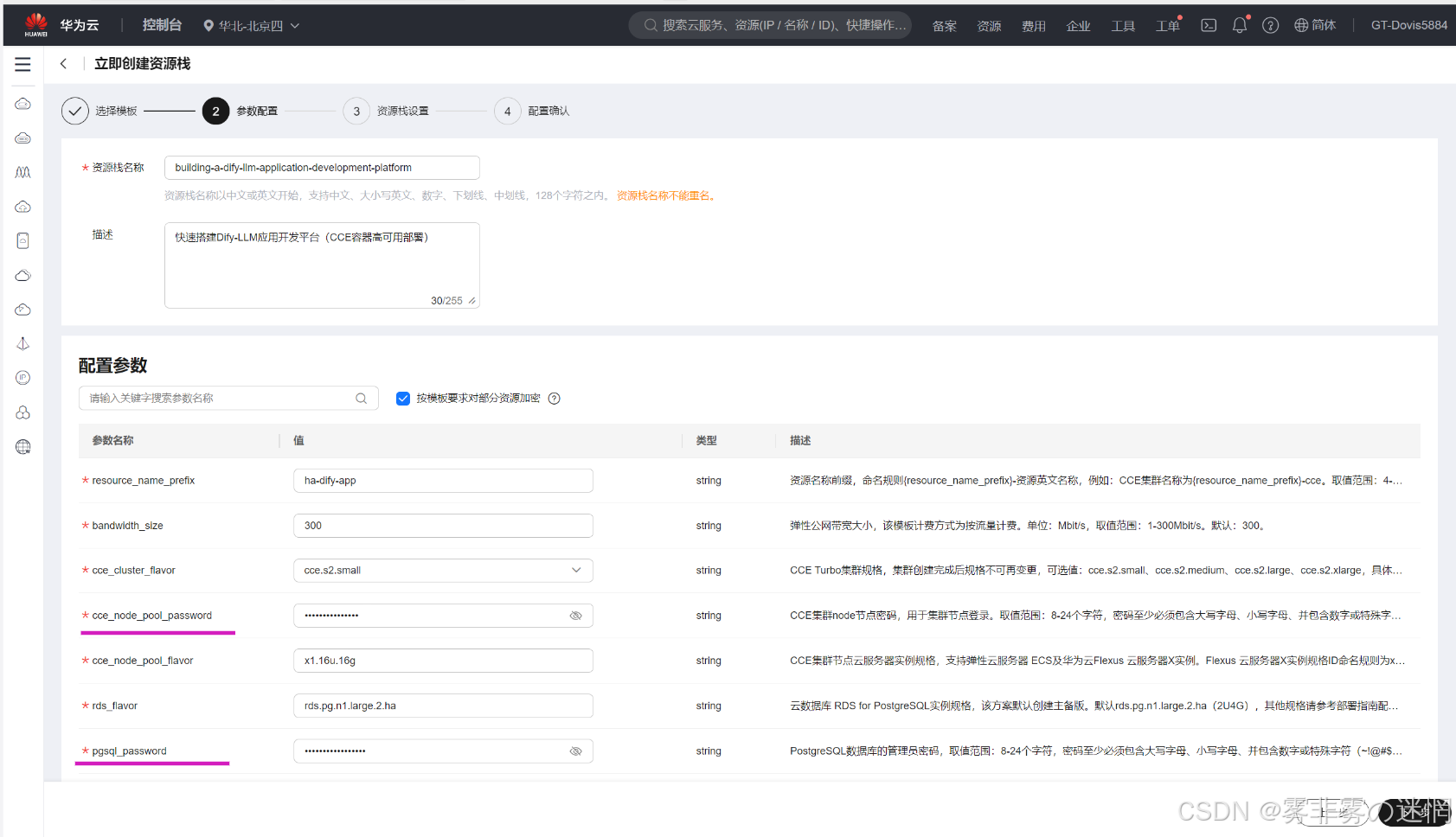Open the 华北-北京四 region selector
This screenshot has width=1456, height=837.
coord(251,25)
